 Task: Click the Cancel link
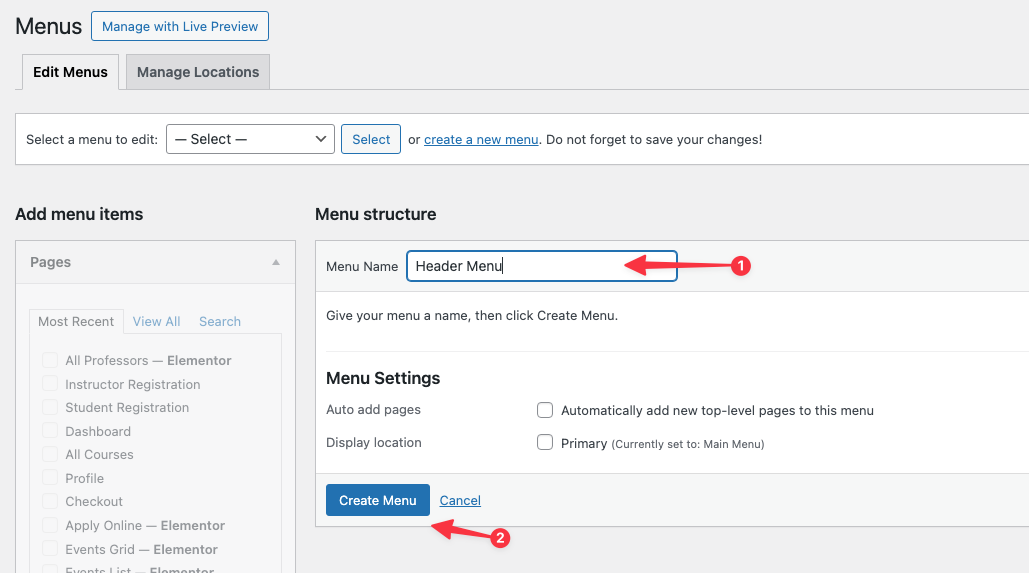tap(460, 500)
